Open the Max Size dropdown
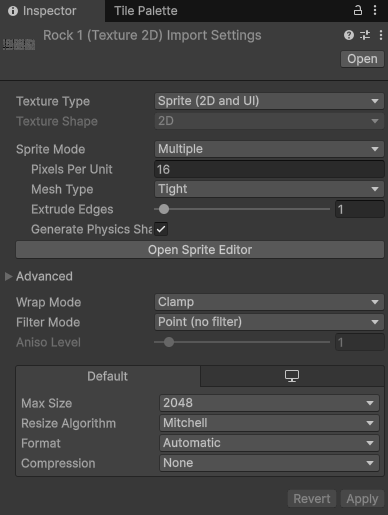This screenshot has height=515, width=388. point(269,403)
